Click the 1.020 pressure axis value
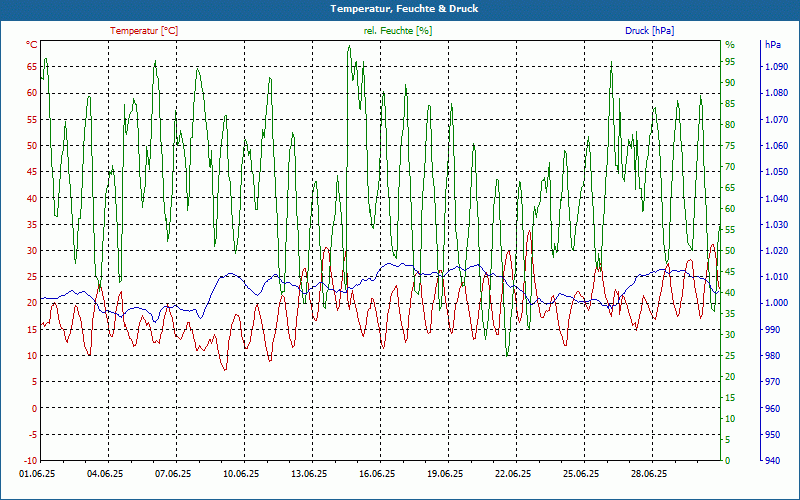The width and height of the screenshot is (800, 500). click(x=776, y=251)
